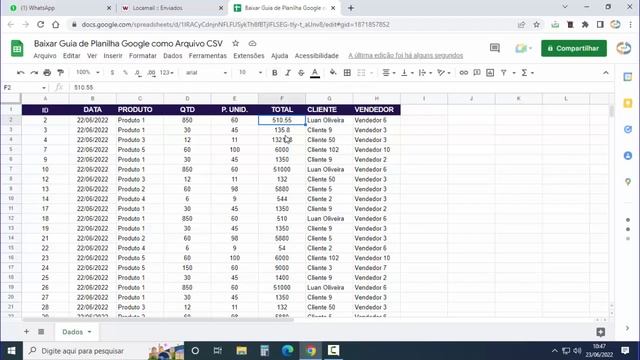Open the fill color picker
640x360 pixels.
coord(333,73)
